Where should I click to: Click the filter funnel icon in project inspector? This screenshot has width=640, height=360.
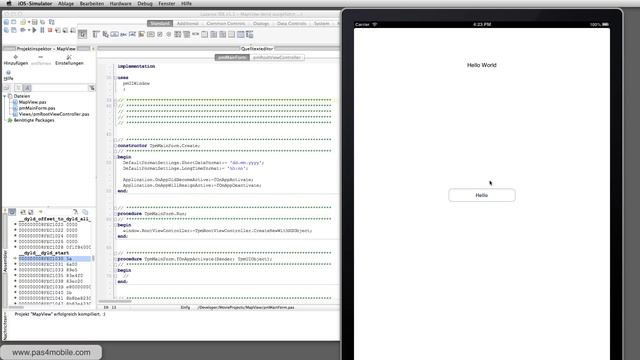(92, 88)
